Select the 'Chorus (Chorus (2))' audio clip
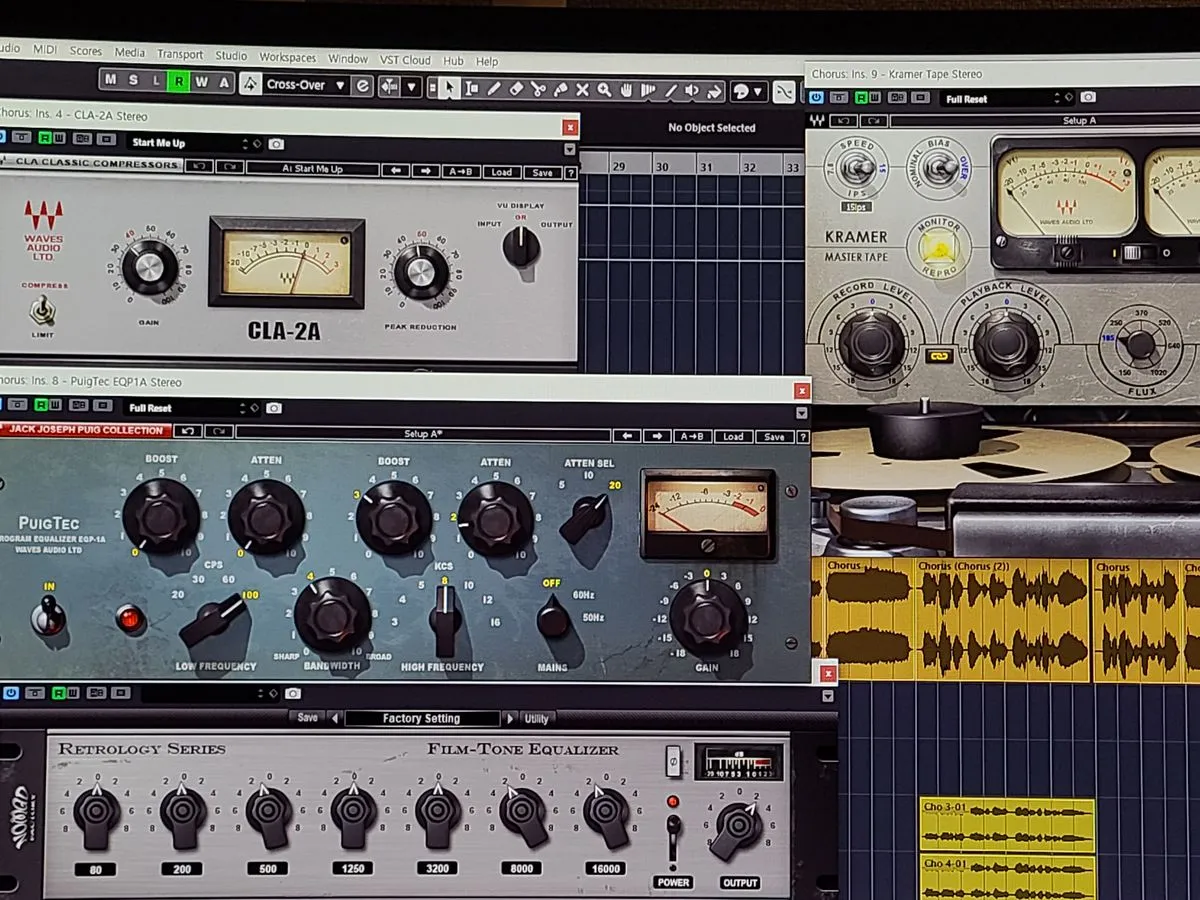1200x900 pixels. [1002, 620]
